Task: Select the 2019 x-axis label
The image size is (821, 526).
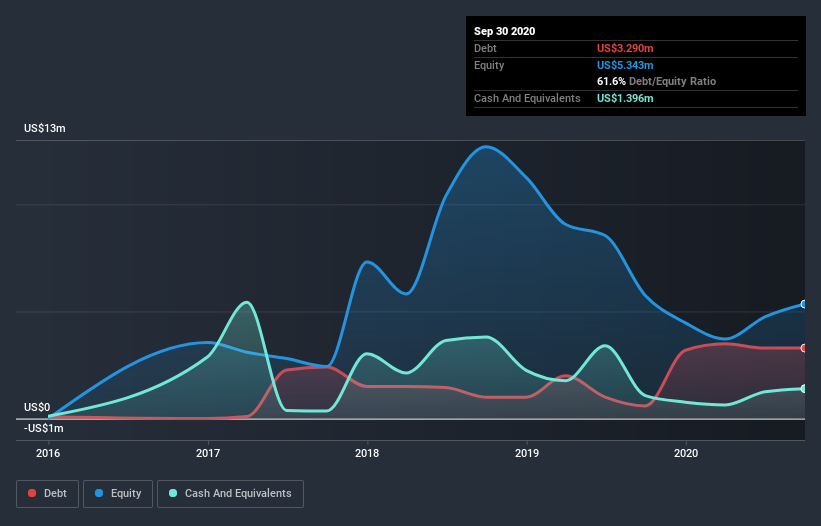Action: [527, 453]
